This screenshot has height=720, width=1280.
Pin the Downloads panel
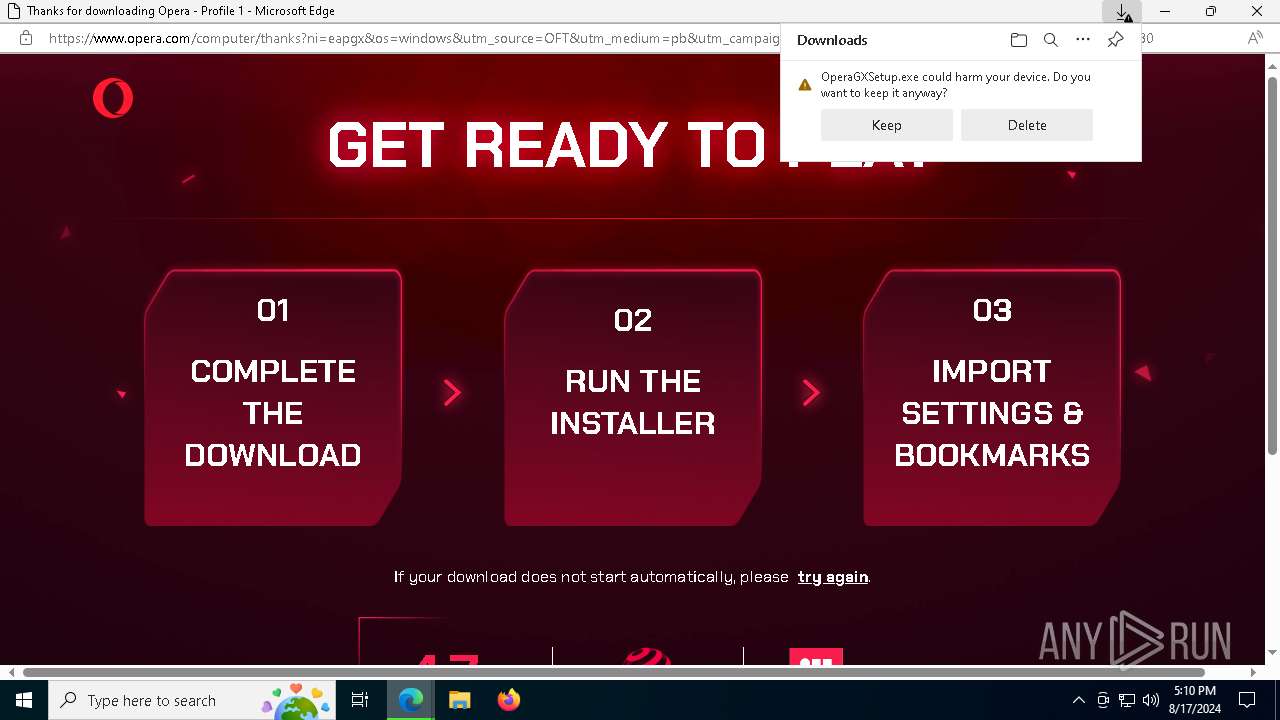click(1115, 40)
